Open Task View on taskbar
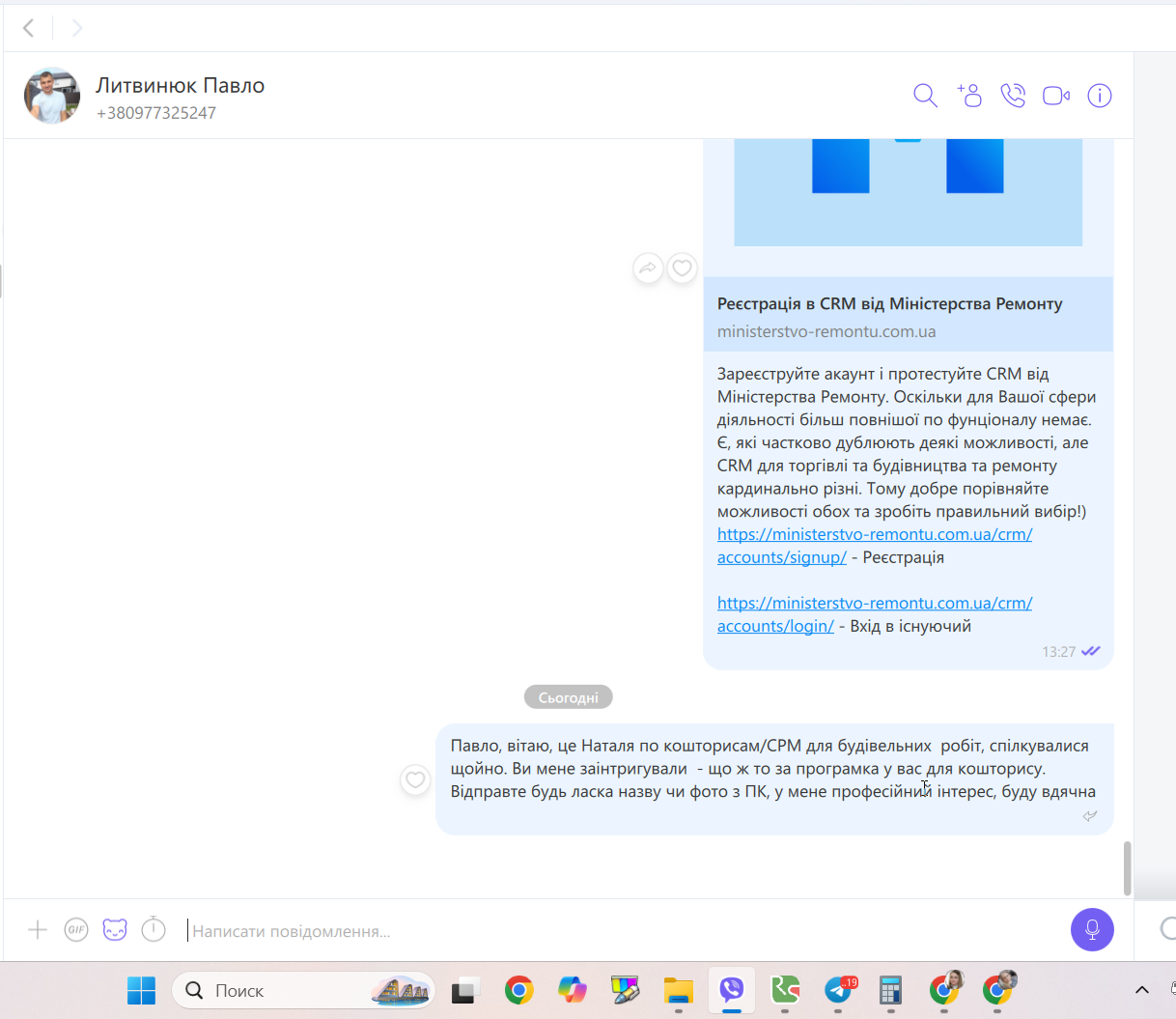The height and width of the screenshot is (1019, 1176). pyautogui.click(x=465, y=990)
